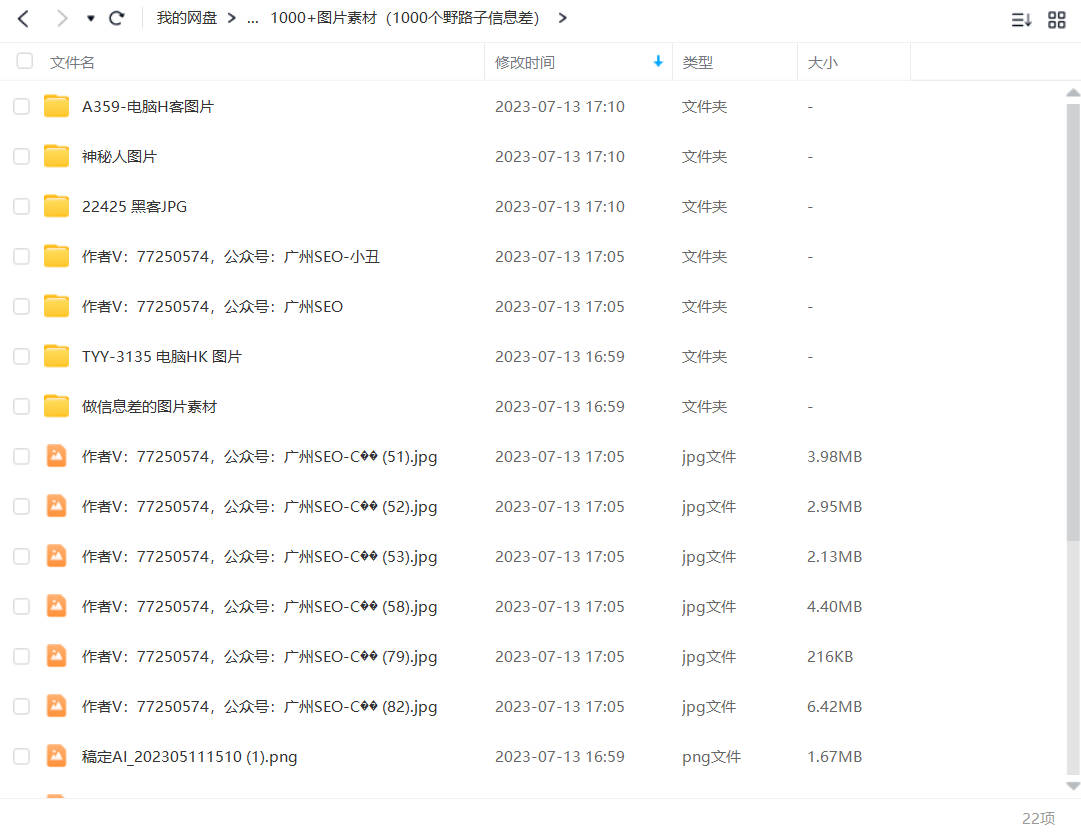Click the folder name 神秘人图片
The image size is (1081, 837).
(119, 157)
